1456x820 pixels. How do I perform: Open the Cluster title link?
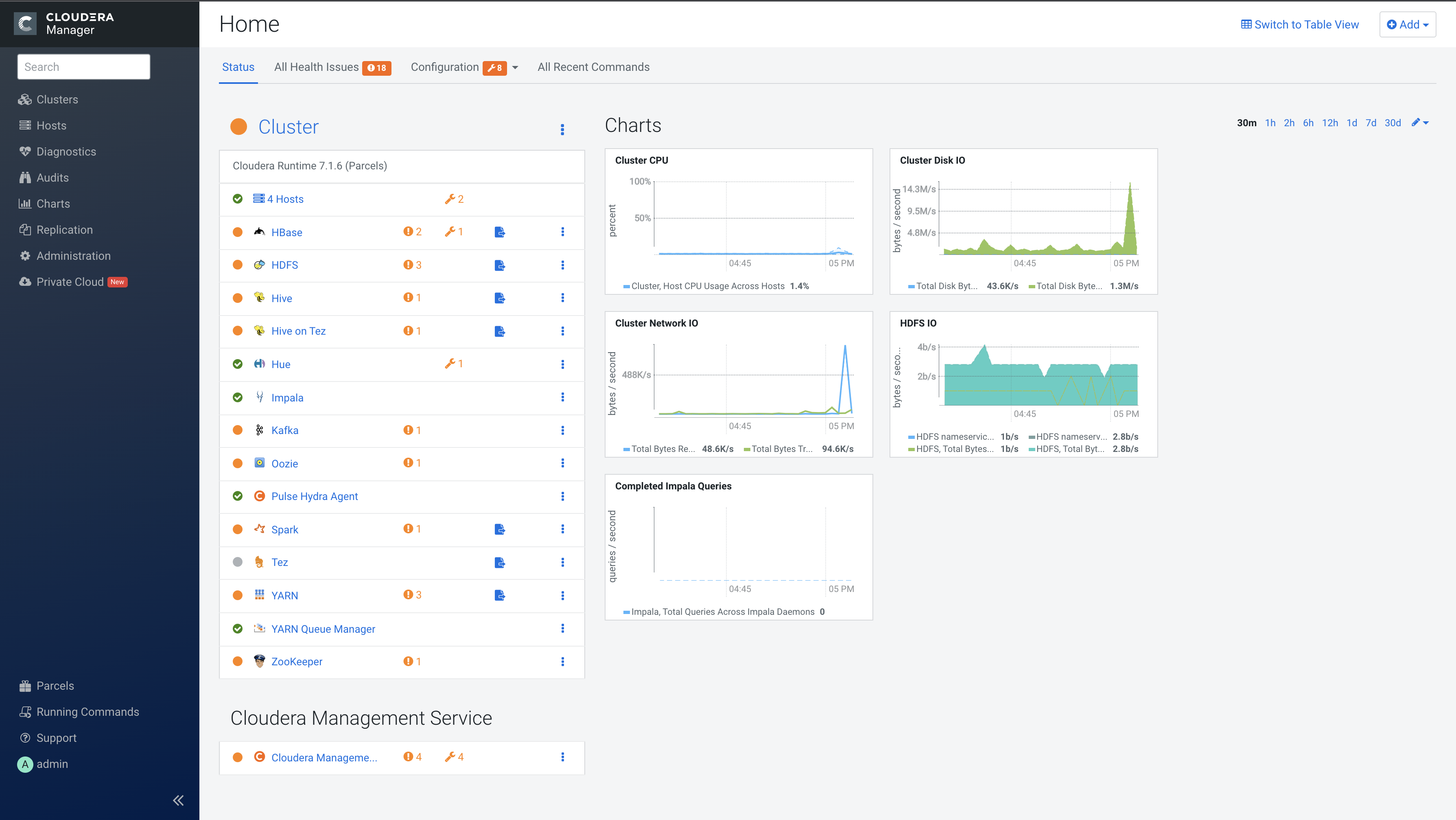(x=288, y=127)
